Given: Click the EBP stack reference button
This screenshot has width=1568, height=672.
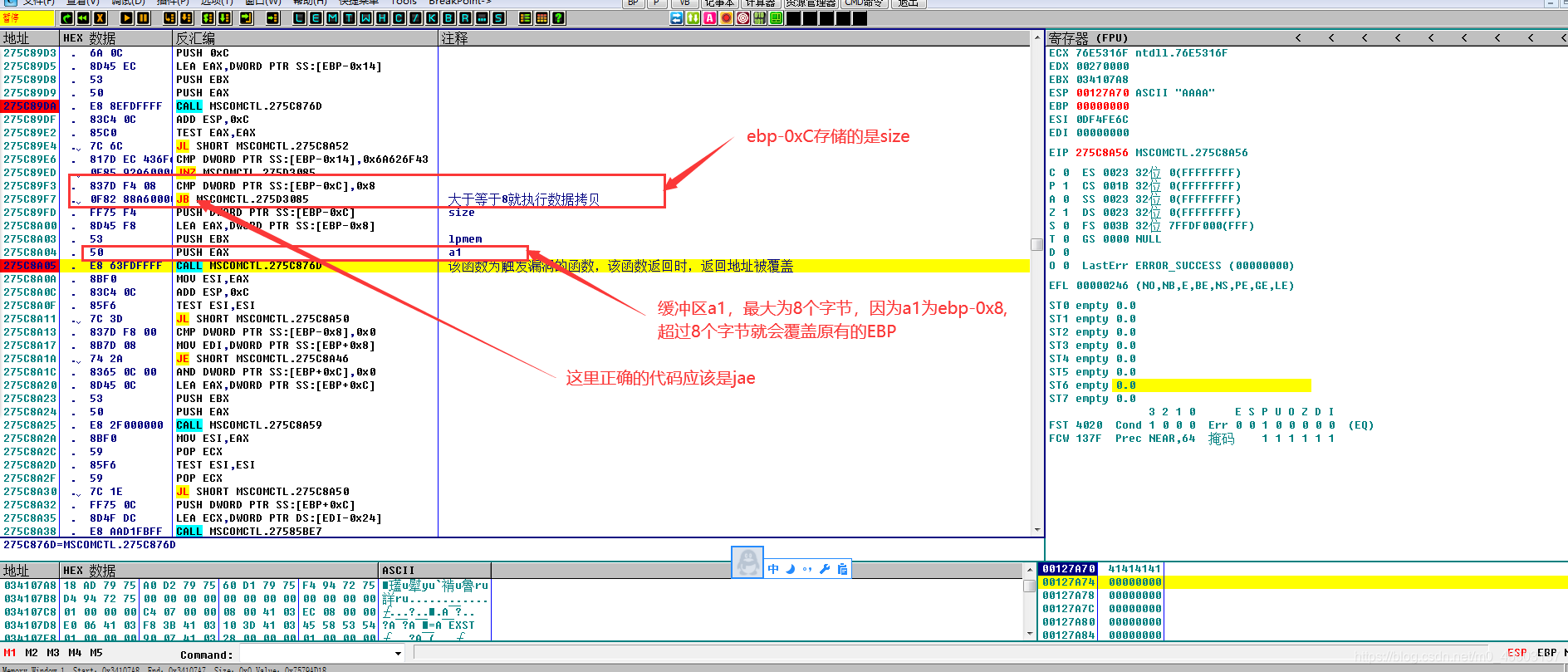Looking at the screenshot, I should tap(1546, 653).
